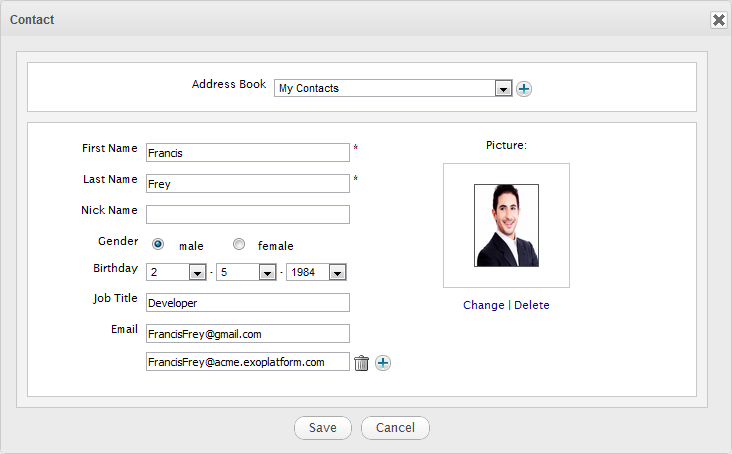Click the Job Title input field
Image resolution: width=732 pixels, height=454 pixels.
tap(247, 302)
